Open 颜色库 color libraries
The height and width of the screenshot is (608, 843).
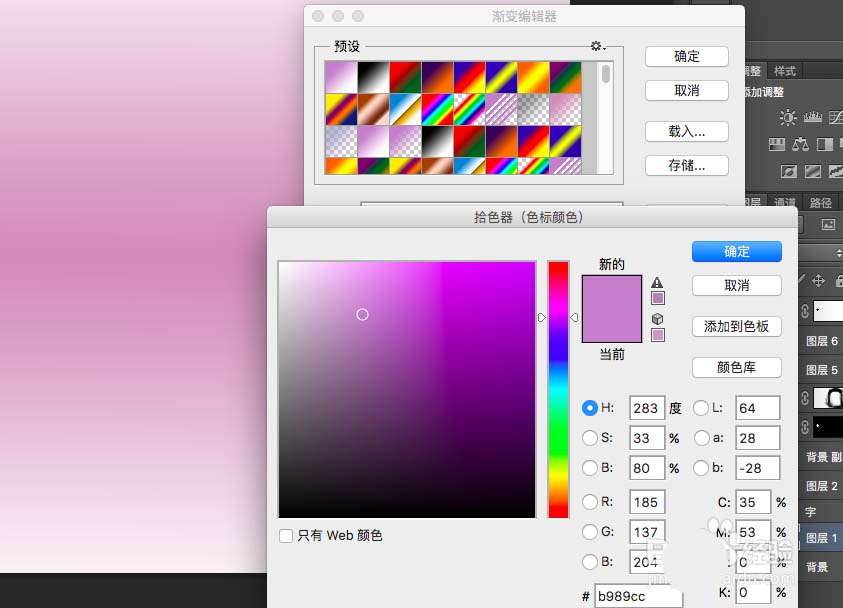click(737, 367)
